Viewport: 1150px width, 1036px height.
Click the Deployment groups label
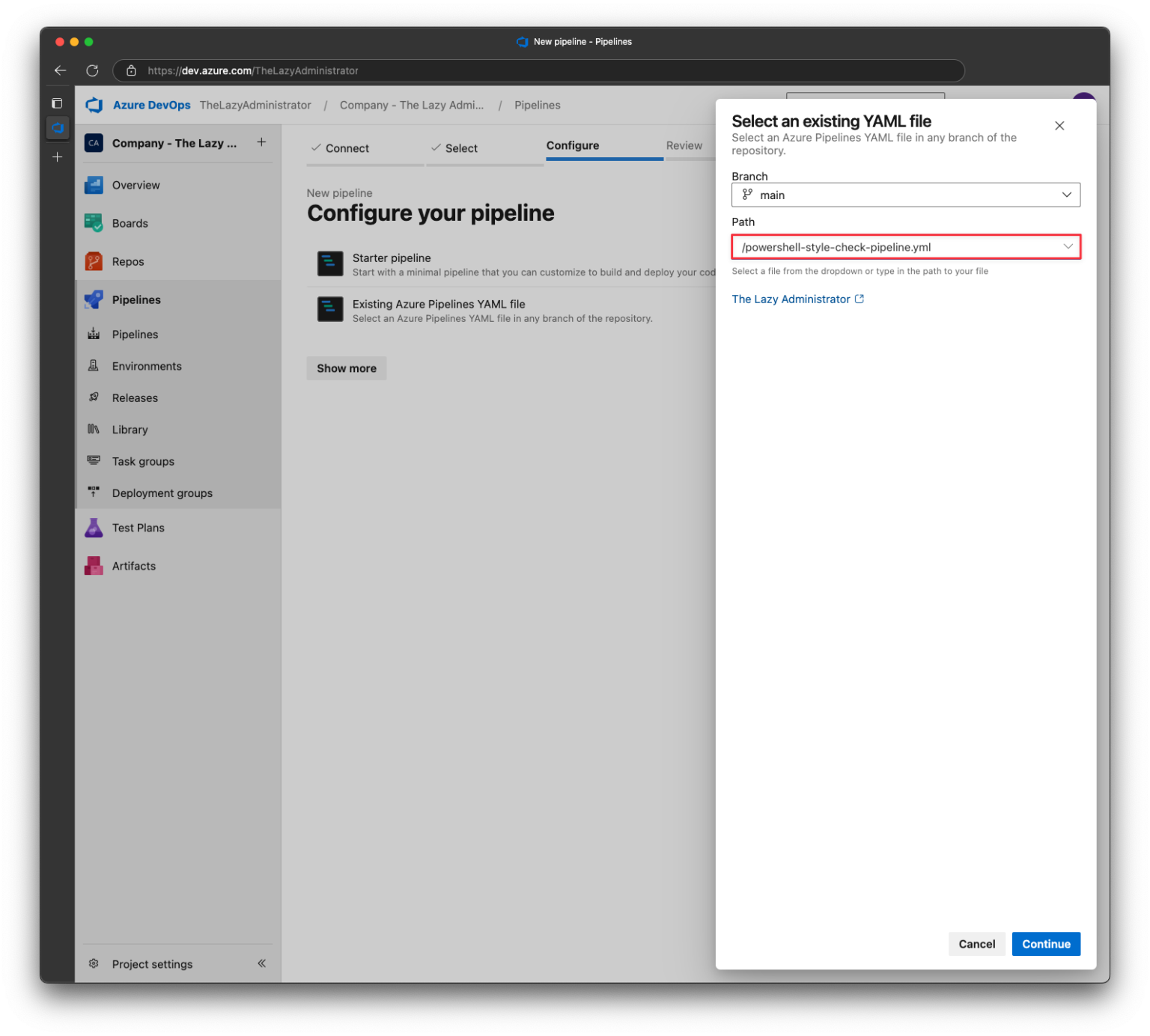coord(162,493)
